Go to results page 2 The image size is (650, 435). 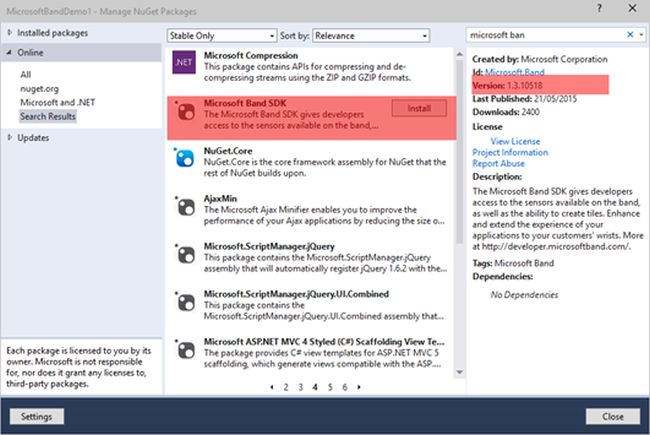[286, 387]
